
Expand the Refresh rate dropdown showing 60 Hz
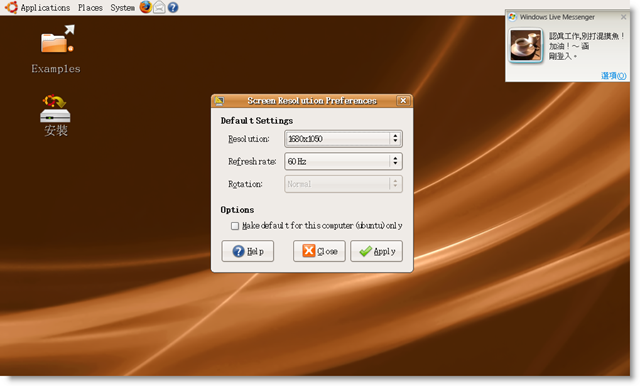click(343, 161)
